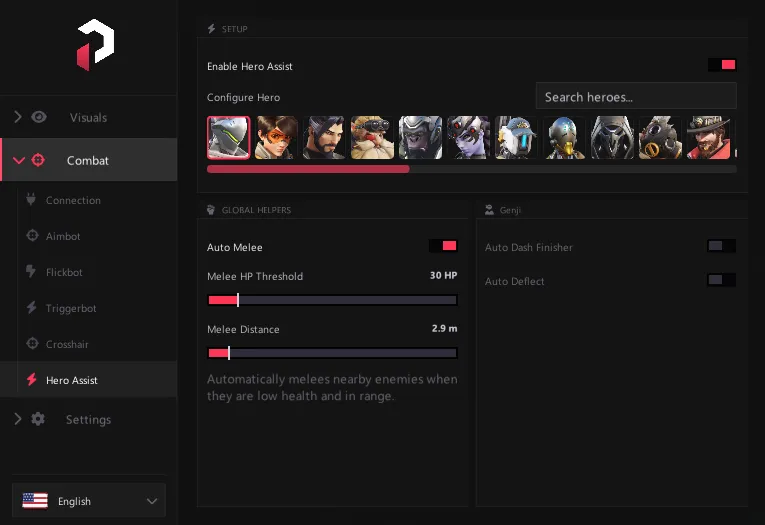Click the Melee Distance slider
The width and height of the screenshot is (765, 525).
(332, 353)
